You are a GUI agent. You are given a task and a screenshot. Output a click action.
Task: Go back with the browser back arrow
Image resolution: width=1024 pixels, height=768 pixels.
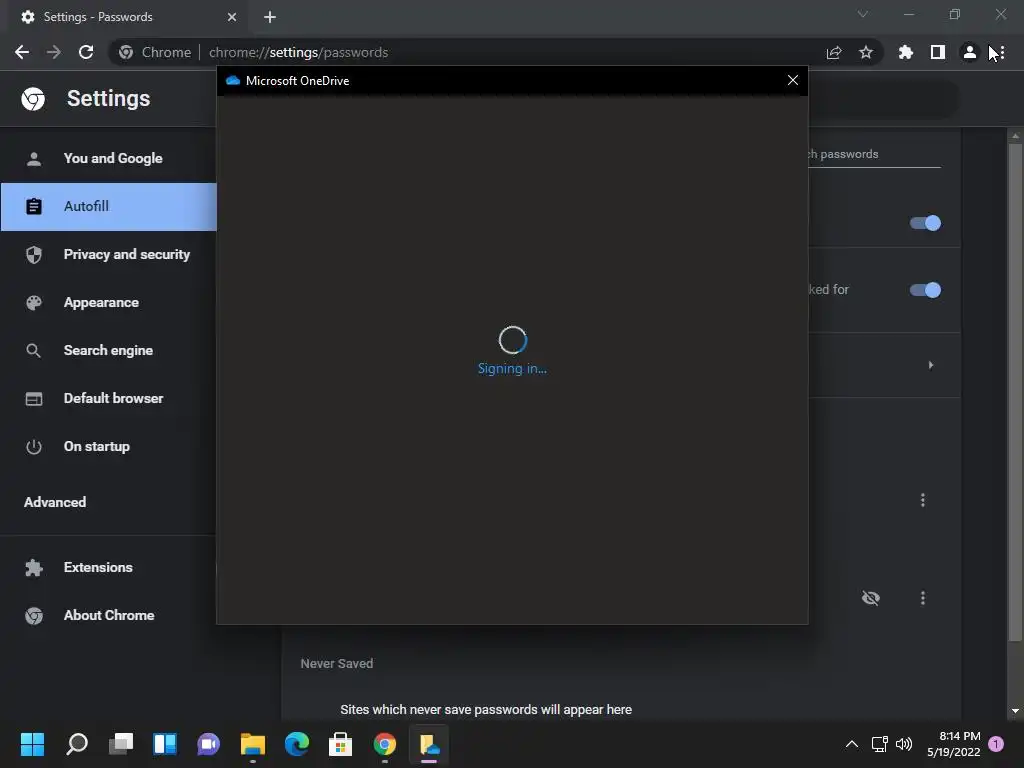(22, 52)
